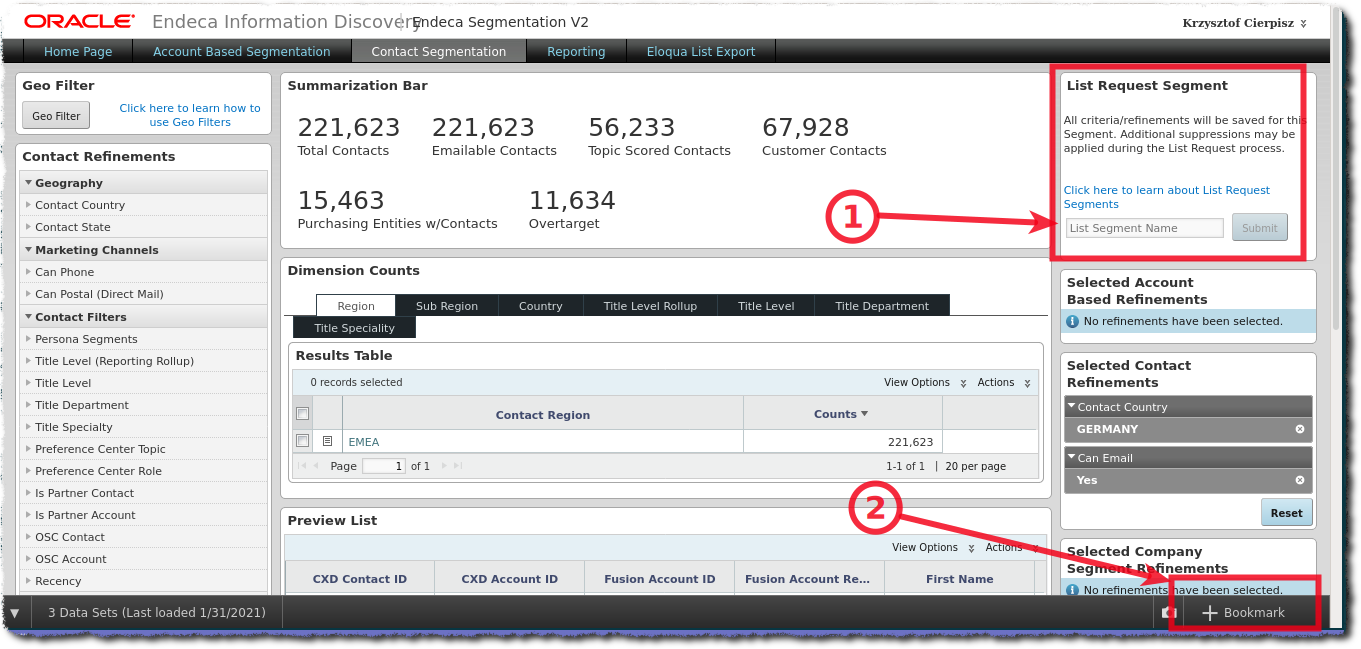Viewport: 1361px width, 649px height.
Task: Select the Sub Region dimension tab
Action: [447, 306]
